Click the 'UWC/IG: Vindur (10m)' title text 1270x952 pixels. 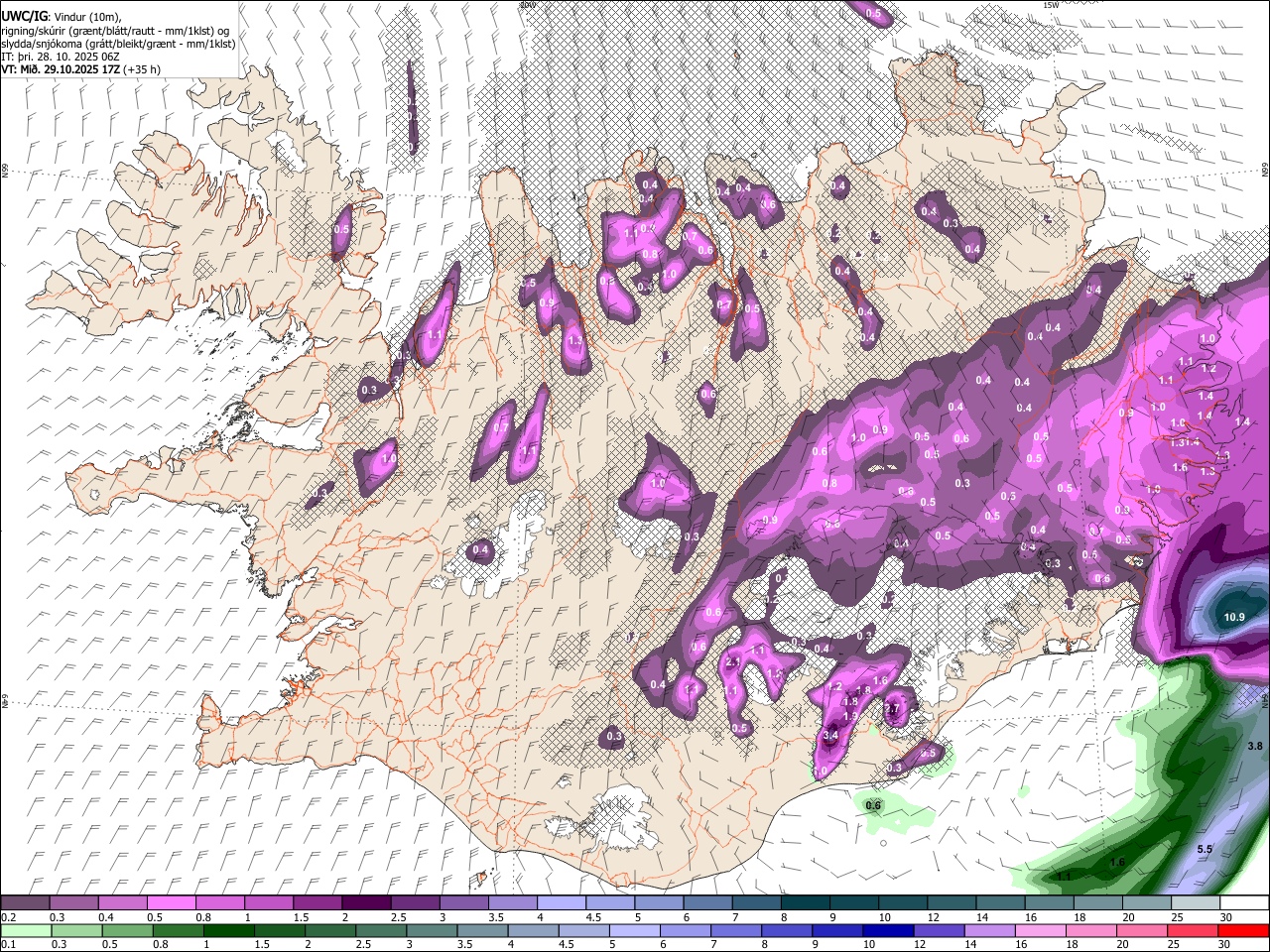pos(60,17)
